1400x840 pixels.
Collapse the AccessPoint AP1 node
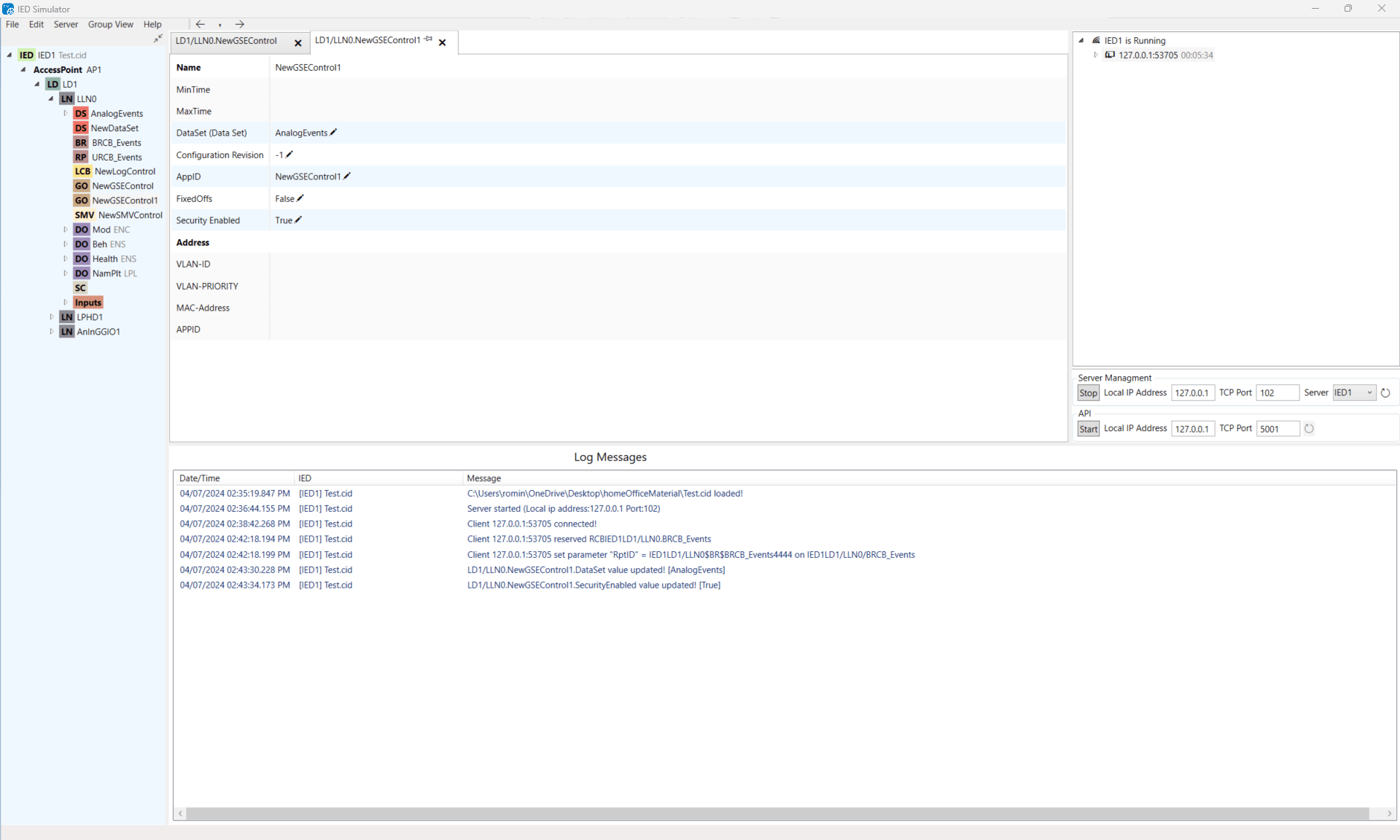tap(23, 70)
